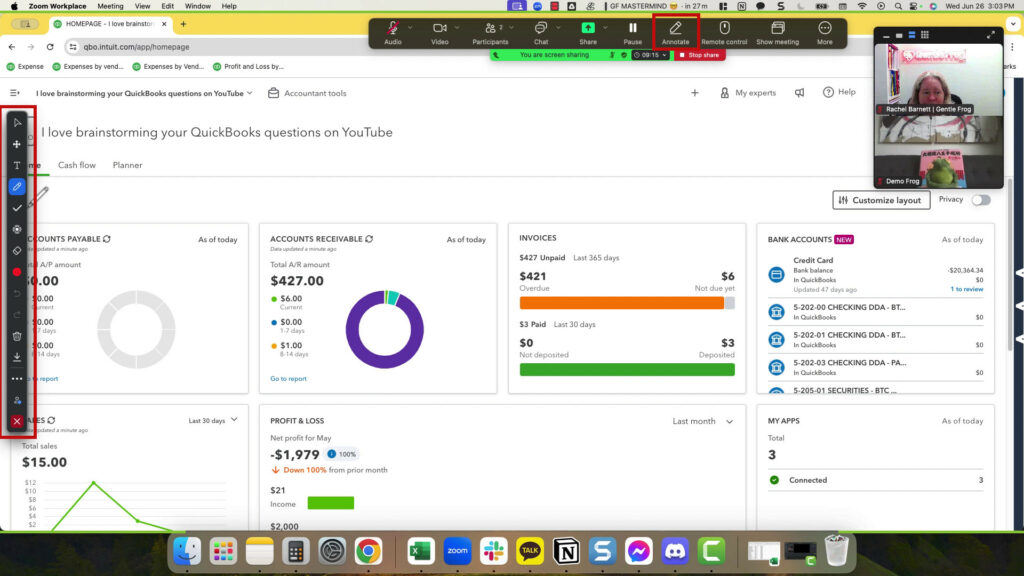
Task: Toggle the Zoom Video camera
Action: [440, 32]
